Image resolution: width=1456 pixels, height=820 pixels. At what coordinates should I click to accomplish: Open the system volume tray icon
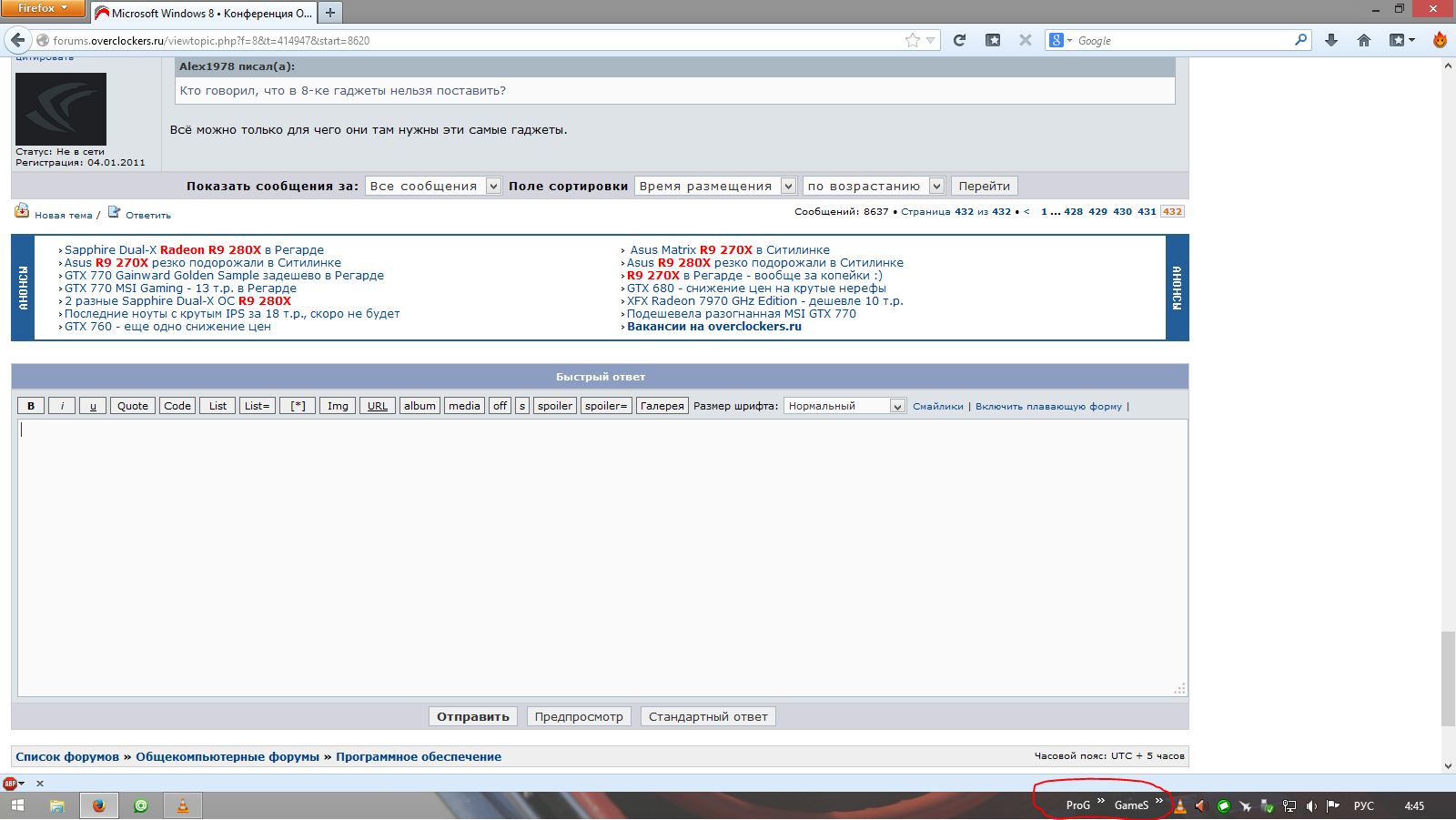[x=1311, y=805]
